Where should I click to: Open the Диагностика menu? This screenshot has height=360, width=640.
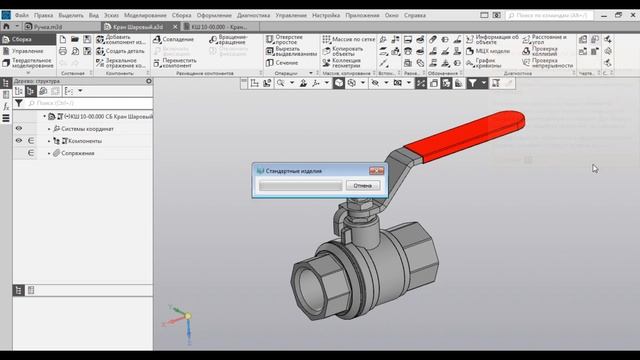pos(253,16)
